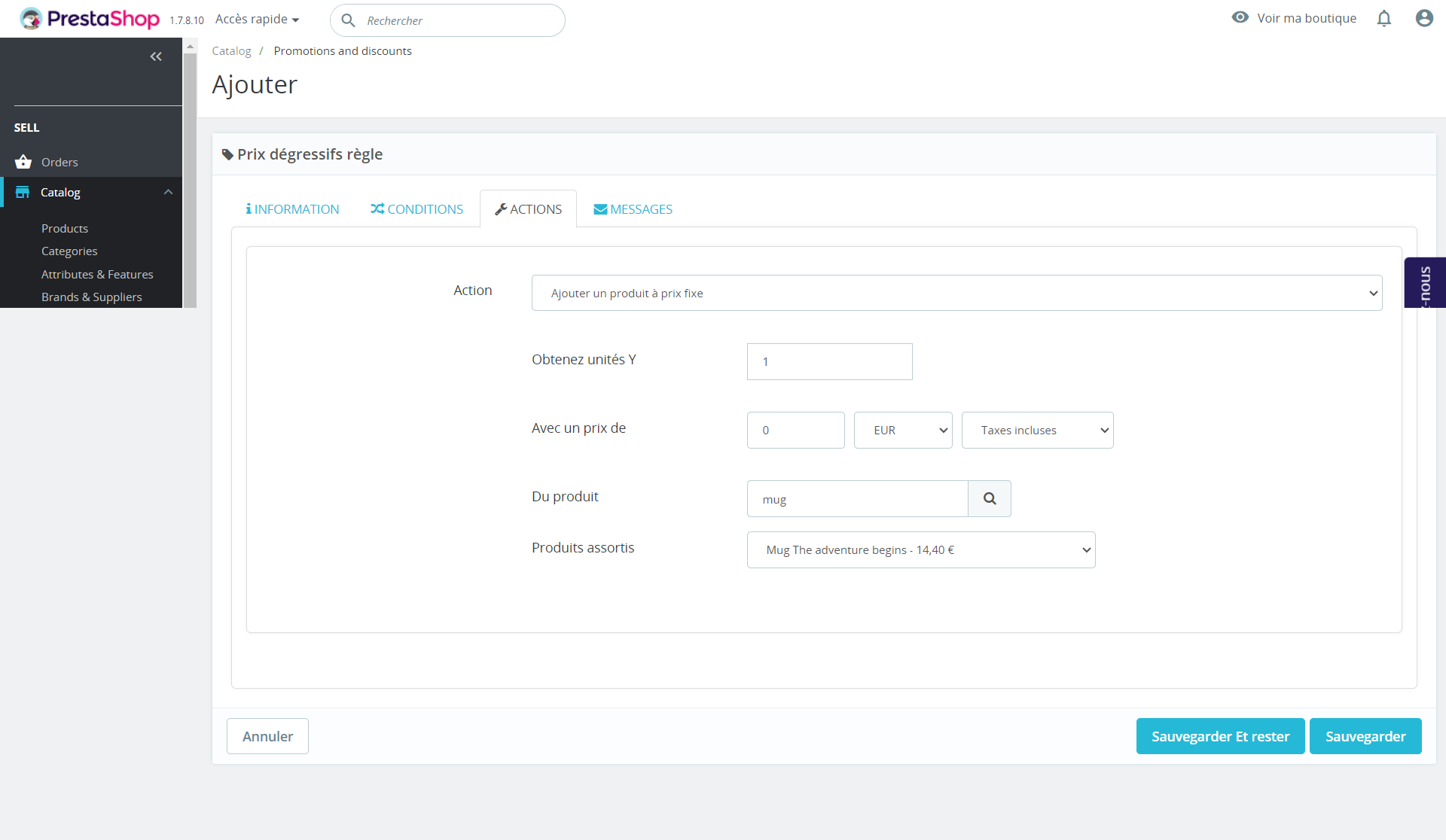The image size is (1446, 840).
Task: Focus the Obtenez unités Y field
Action: pyautogui.click(x=828, y=361)
